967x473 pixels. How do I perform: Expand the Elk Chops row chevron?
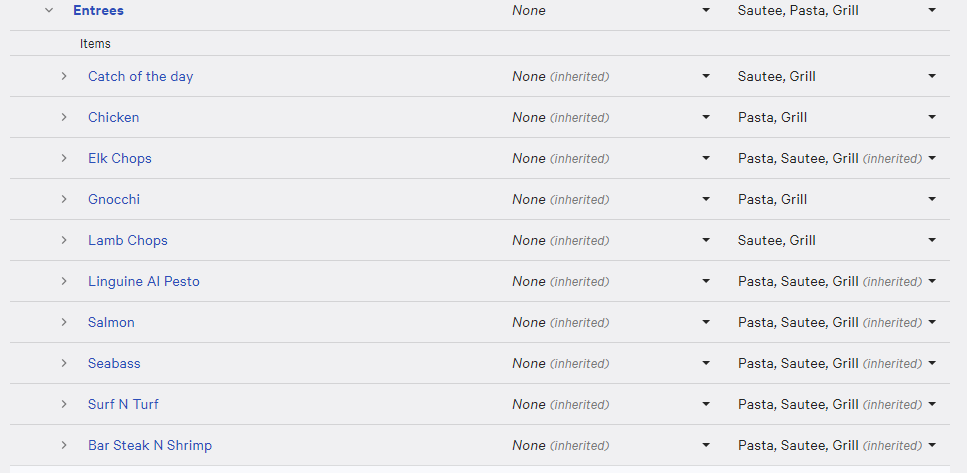(x=64, y=158)
